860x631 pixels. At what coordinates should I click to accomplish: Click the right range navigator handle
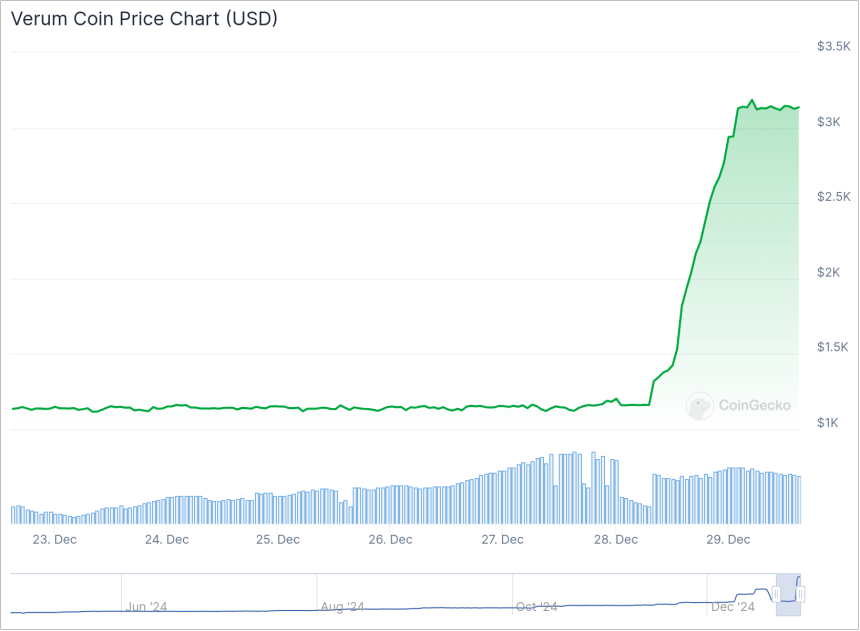click(x=800, y=595)
